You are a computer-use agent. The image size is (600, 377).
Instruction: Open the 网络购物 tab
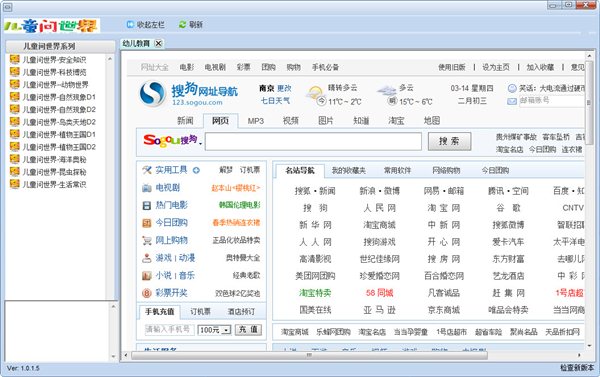446,171
